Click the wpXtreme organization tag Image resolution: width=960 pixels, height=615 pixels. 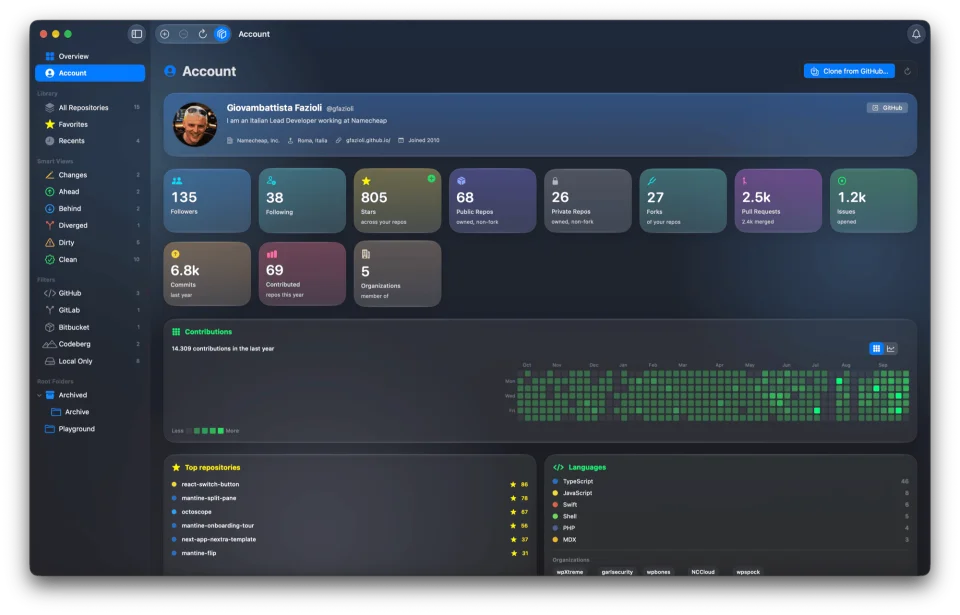point(570,572)
